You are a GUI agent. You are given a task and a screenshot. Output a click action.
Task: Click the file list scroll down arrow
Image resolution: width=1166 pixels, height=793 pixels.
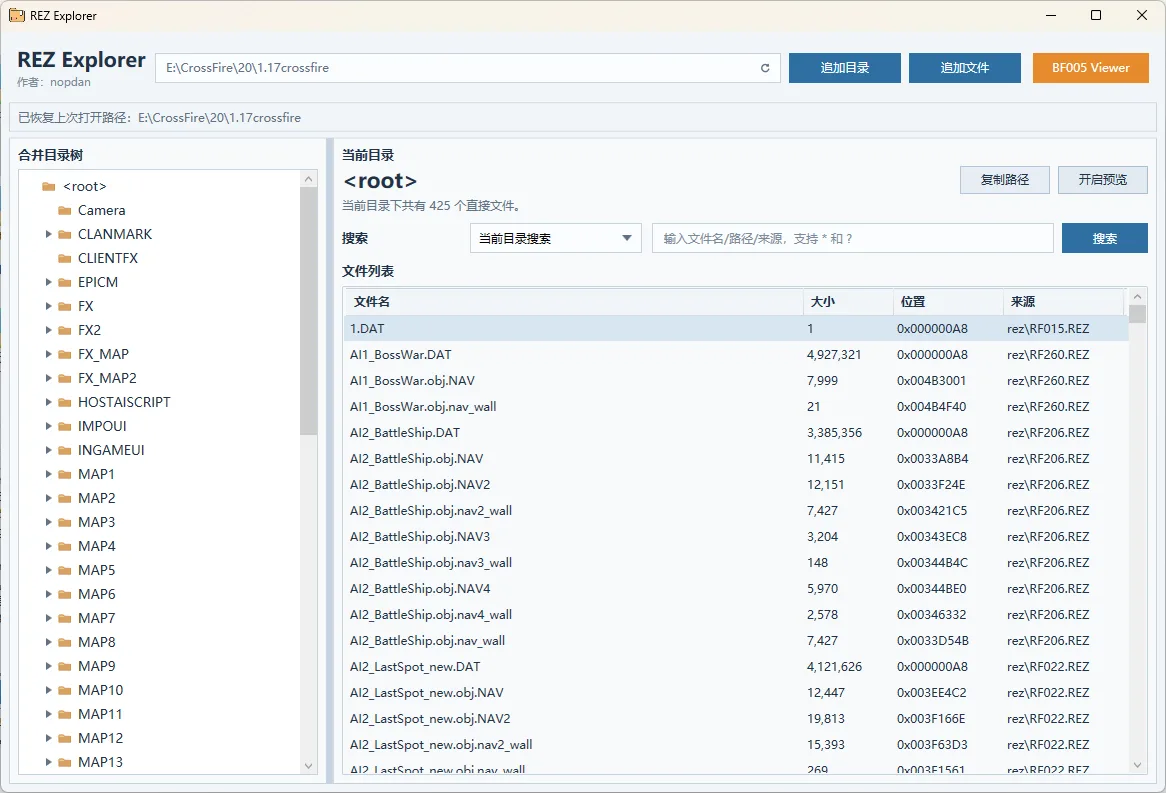click(1137, 765)
